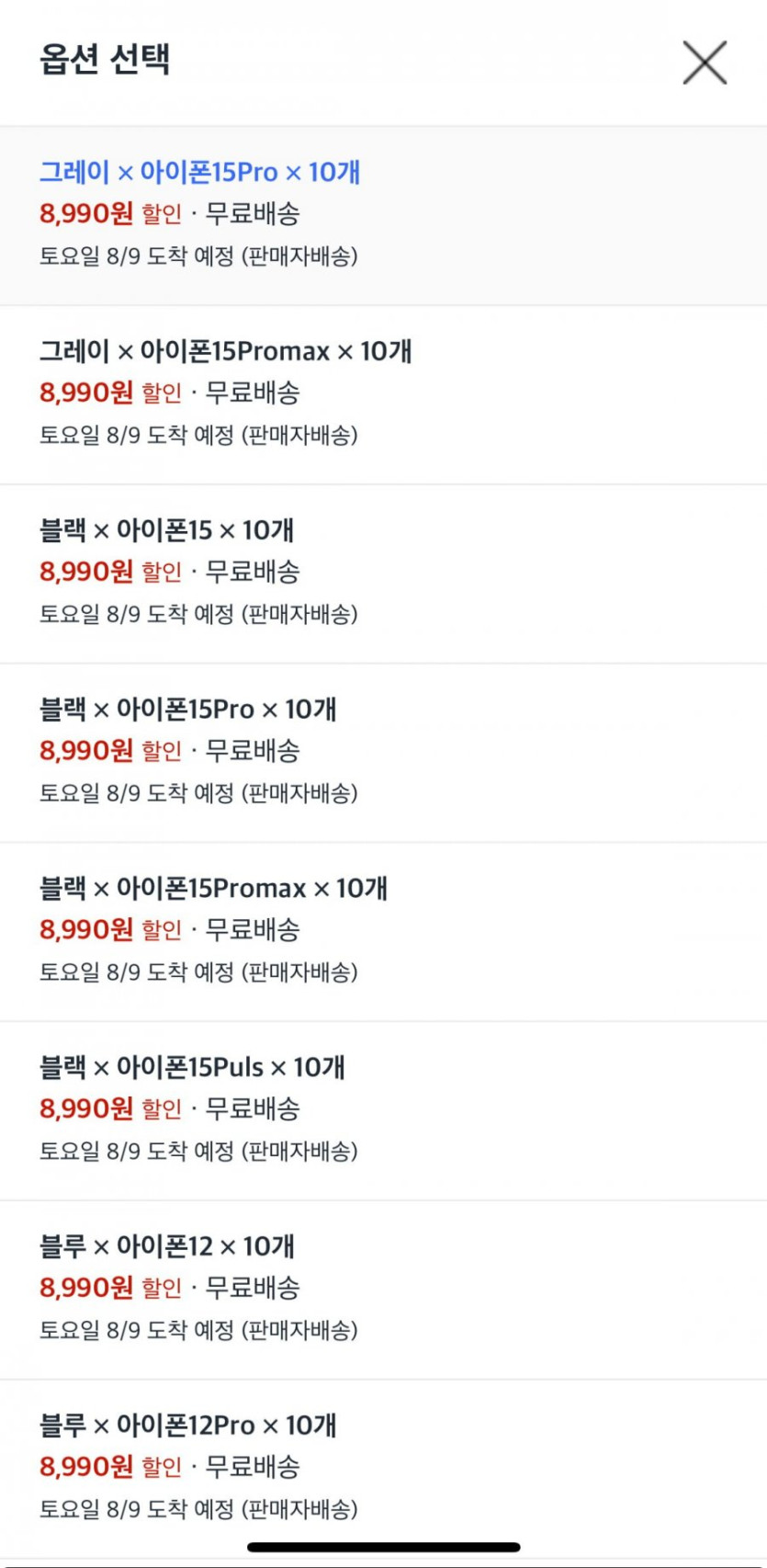This screenshot has height=1568, width=767.
Task: Tap the 옵션 선택 header title
Action: click(x=105, y=60)
